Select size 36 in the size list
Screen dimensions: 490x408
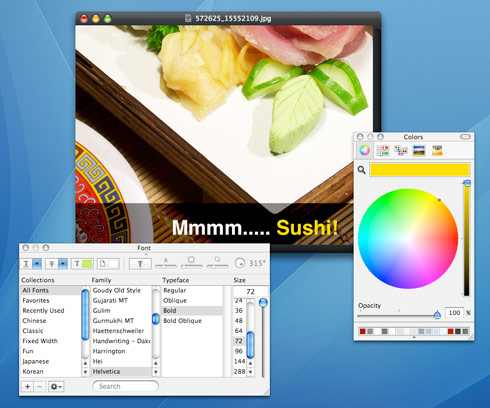coord(239,310)
